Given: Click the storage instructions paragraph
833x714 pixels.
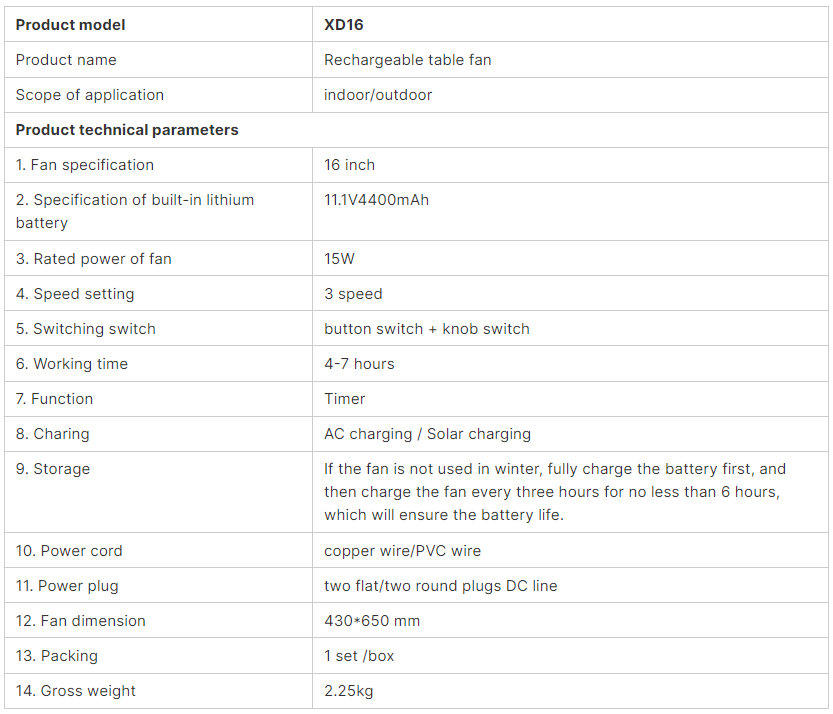Looking at the screenshot, I should point(555,492).
